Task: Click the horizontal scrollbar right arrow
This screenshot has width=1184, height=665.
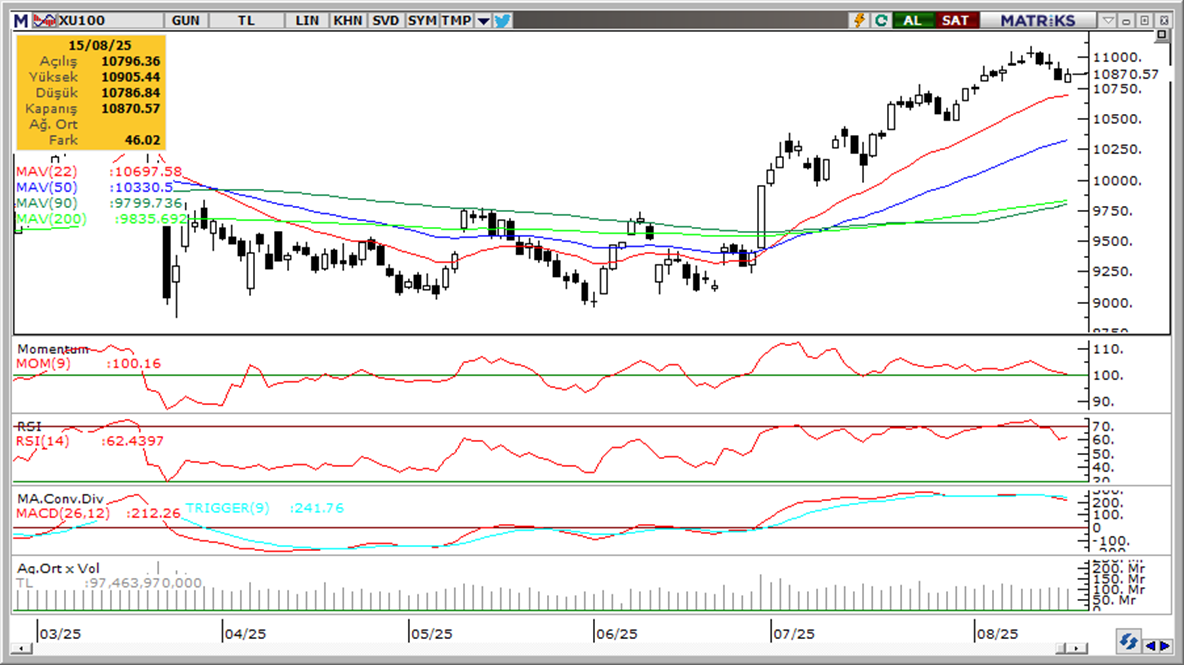Action: click(x=1078, y=648)
